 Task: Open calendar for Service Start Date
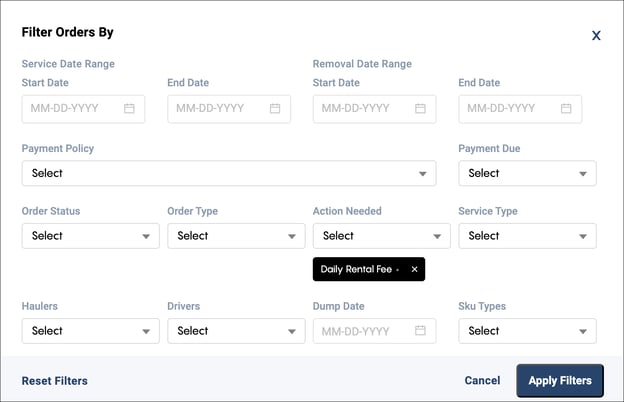[129, 108]
